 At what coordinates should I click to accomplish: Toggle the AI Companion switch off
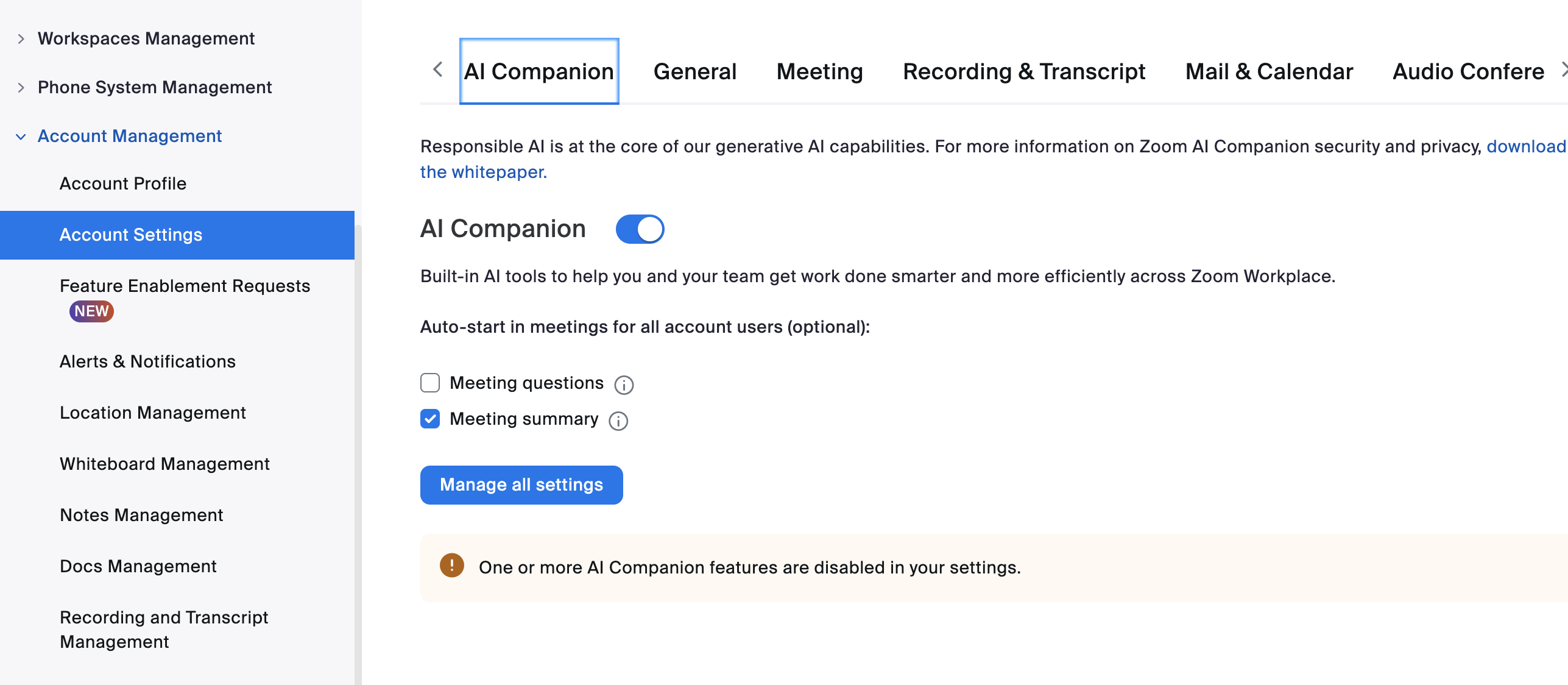[x=640, y=229]
